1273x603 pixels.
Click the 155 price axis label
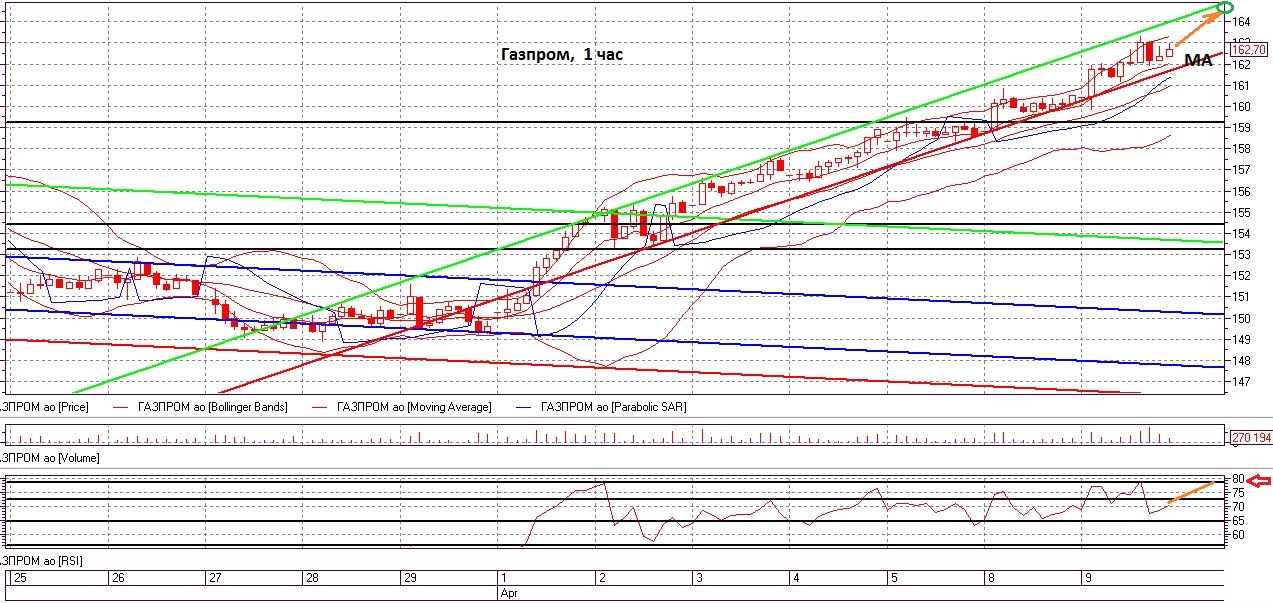pos(1239,213)
